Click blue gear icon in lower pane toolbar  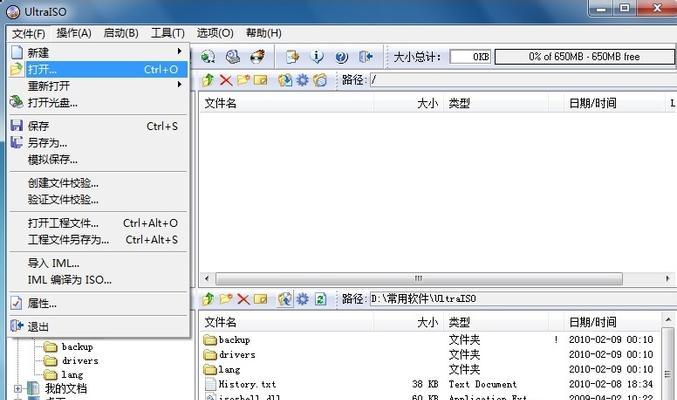pyautogui.click(x=303, y=299)
